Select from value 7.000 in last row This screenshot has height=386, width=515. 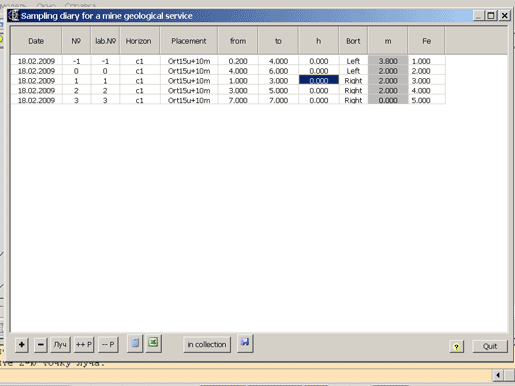[x=238, y=100]
